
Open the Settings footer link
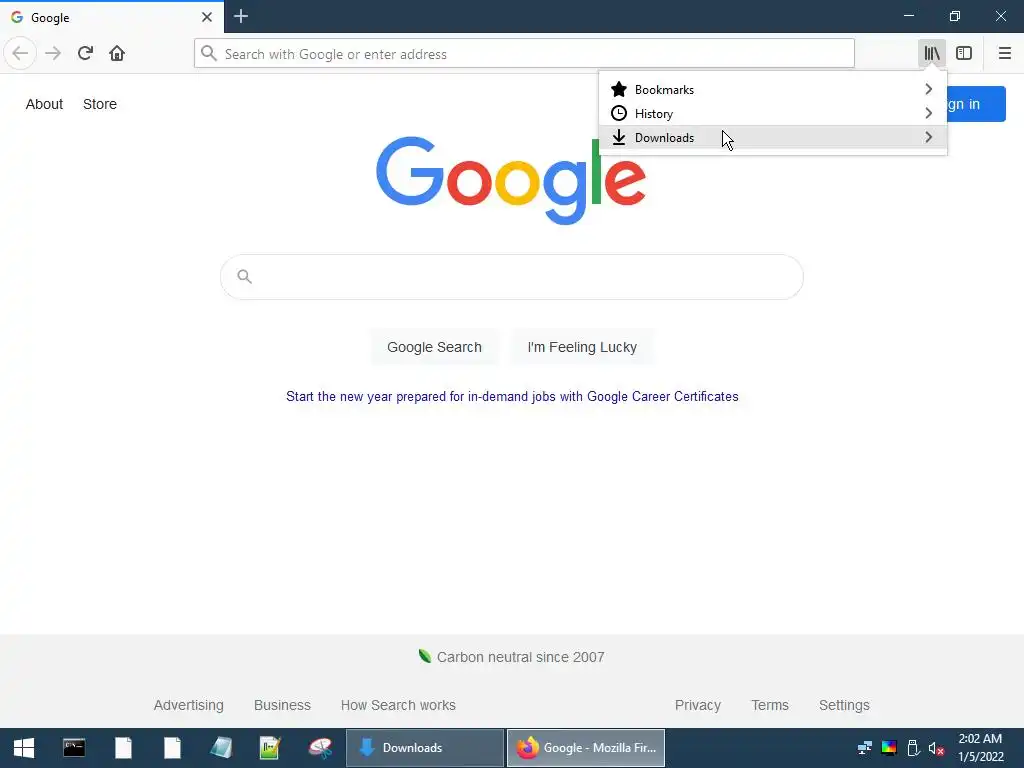tap(844, 705)
